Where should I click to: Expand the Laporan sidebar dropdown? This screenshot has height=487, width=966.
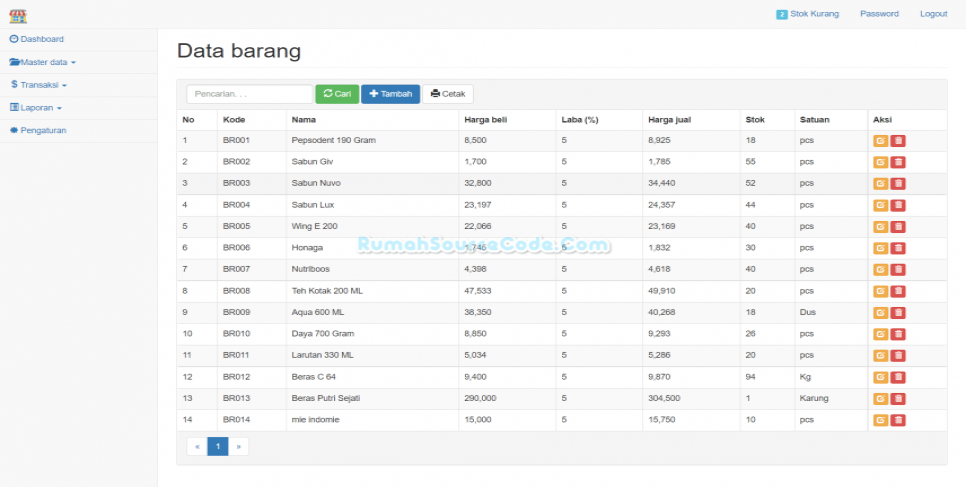(37, 108)
